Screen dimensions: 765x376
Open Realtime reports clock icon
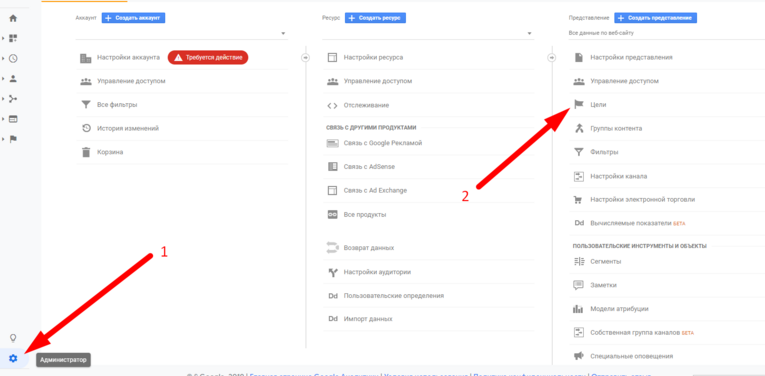(x=13, y=59)
